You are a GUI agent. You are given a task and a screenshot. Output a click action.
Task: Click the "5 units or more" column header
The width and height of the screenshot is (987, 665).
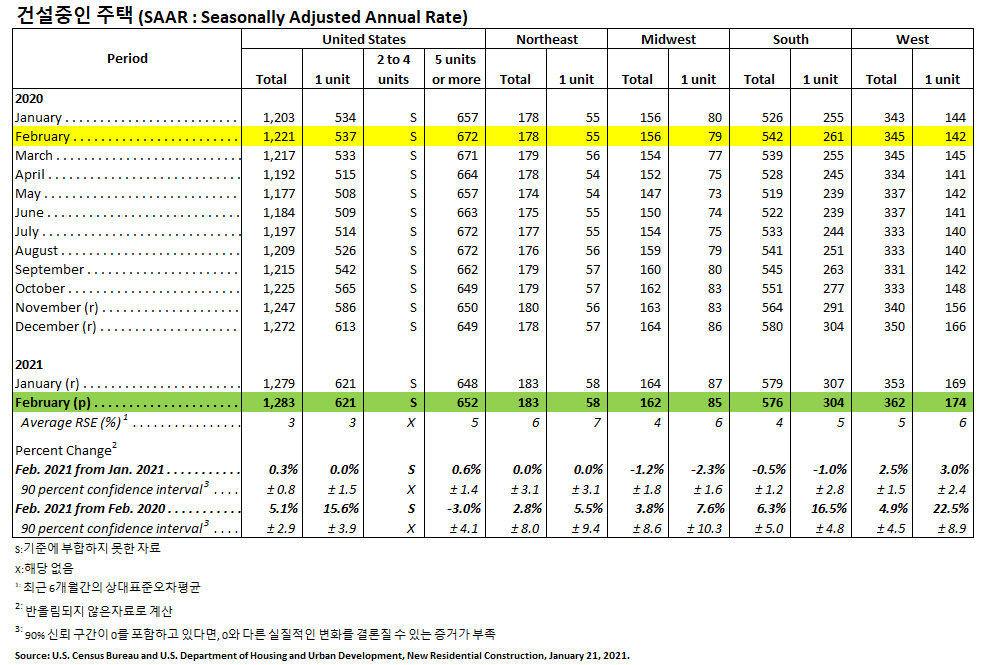[x=455, y=69]
